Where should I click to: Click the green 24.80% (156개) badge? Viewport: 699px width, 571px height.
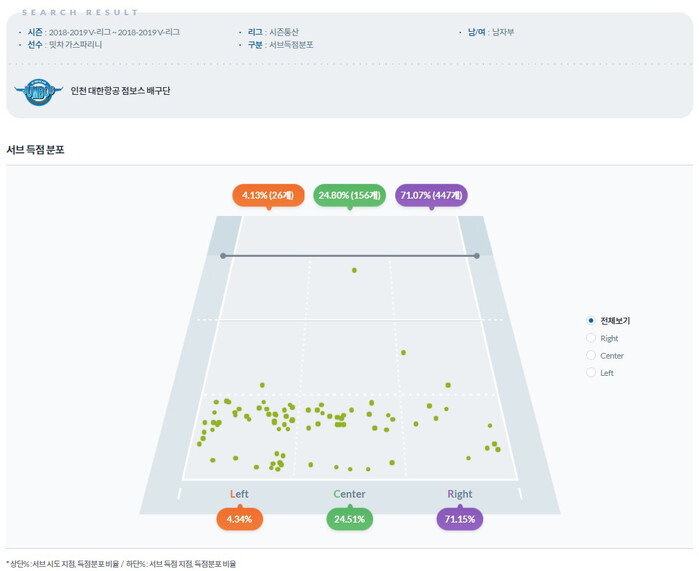coord(350,195)
